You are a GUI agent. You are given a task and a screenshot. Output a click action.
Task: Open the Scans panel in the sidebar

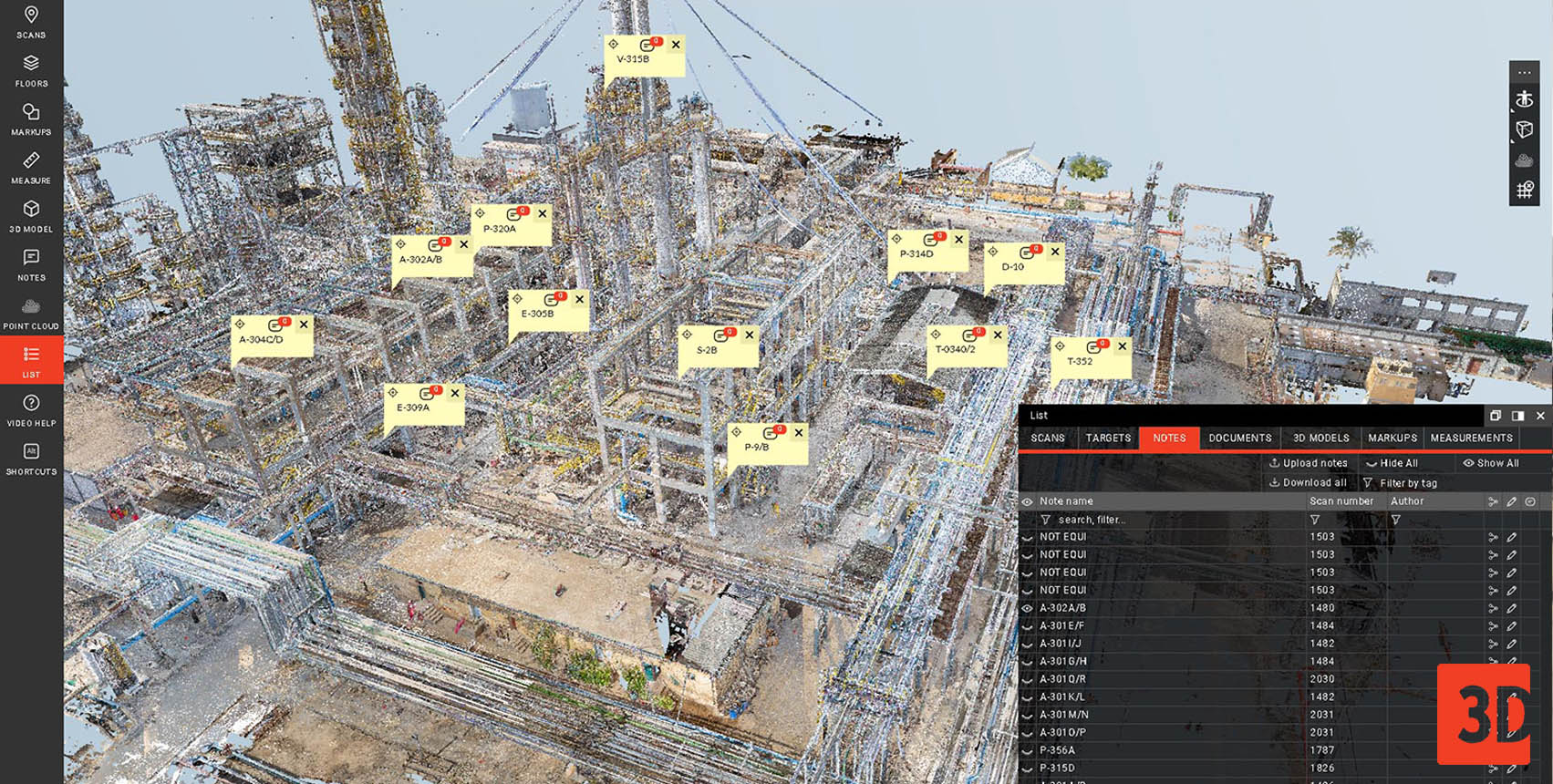[31, 23]
